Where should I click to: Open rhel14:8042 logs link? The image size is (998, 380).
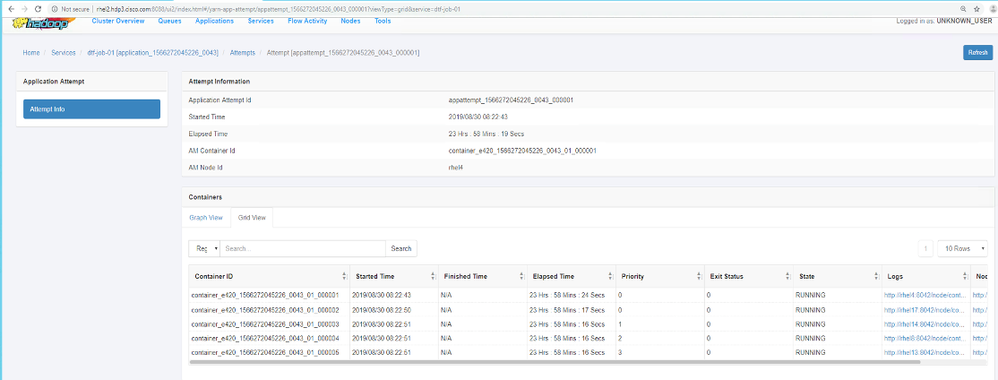923,324
